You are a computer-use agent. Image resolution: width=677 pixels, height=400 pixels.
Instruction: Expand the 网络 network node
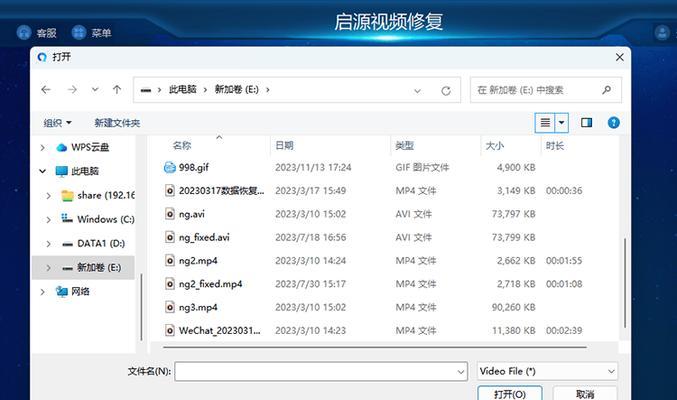(42, 292)
